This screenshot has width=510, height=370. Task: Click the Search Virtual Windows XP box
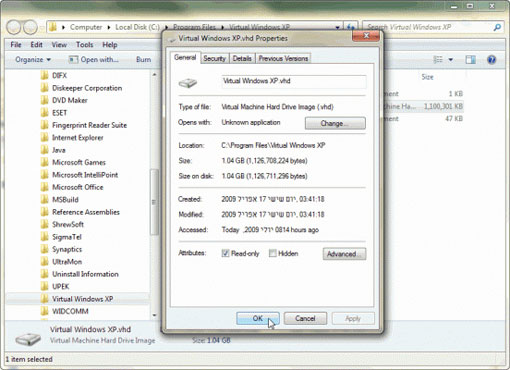tap(427, 27)
